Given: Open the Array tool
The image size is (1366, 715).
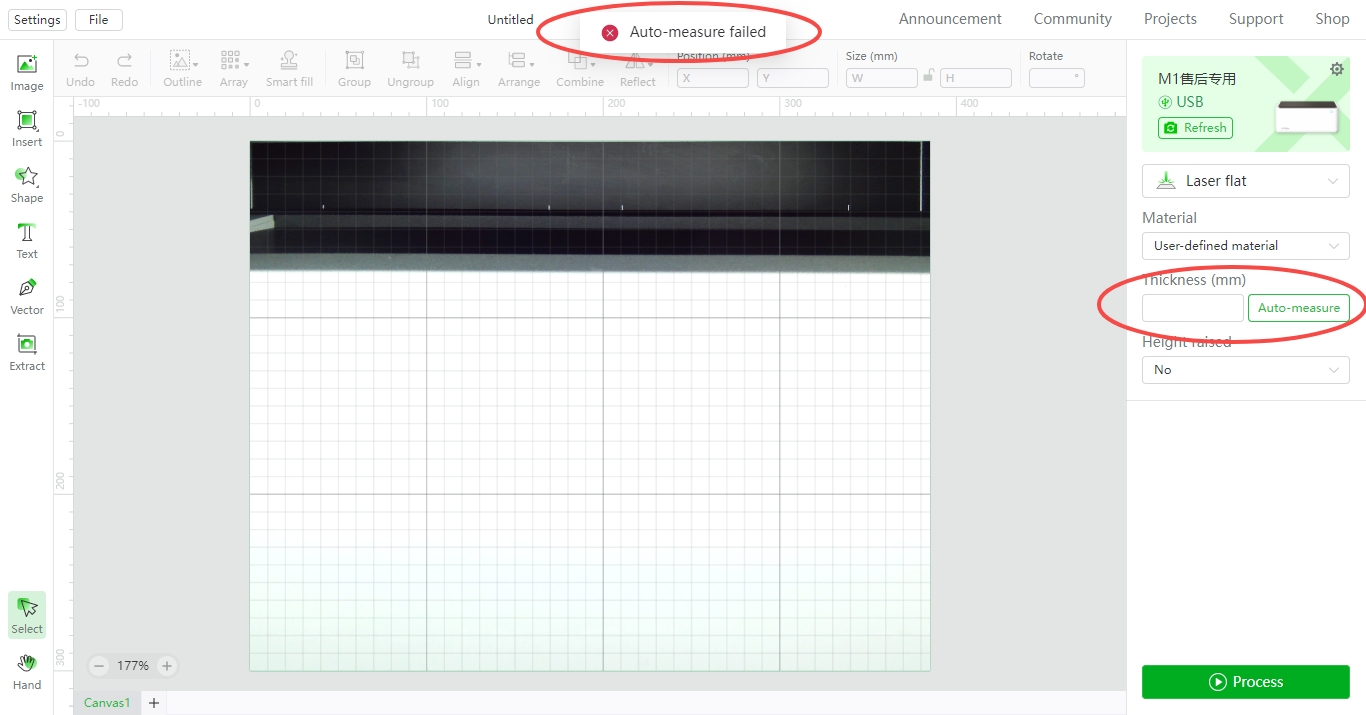Looking at the screenshot, I should (x=234, y=69).
